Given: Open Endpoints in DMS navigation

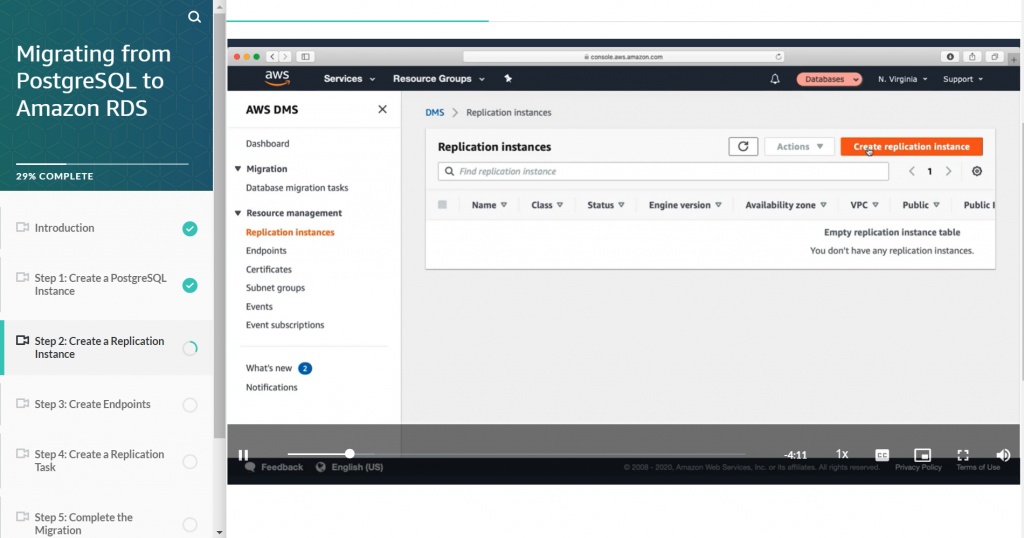Looking at the screenshot, I should pyautogui.click(x=266, y=251).
